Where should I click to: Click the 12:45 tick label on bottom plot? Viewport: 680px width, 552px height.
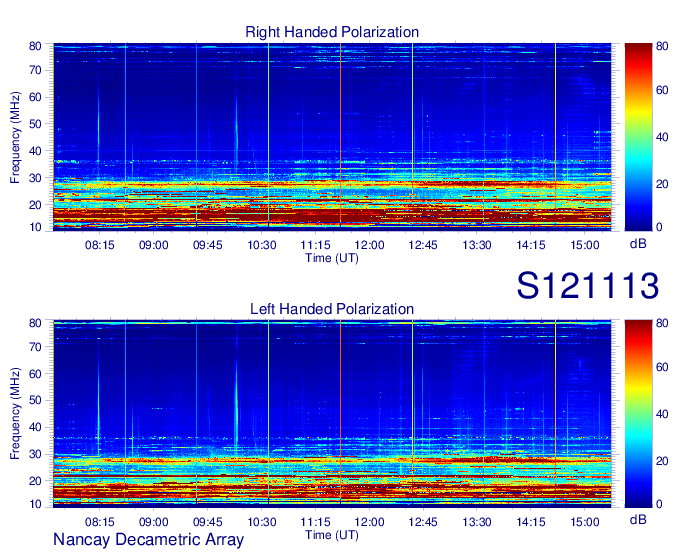click(x=423, y=522)
